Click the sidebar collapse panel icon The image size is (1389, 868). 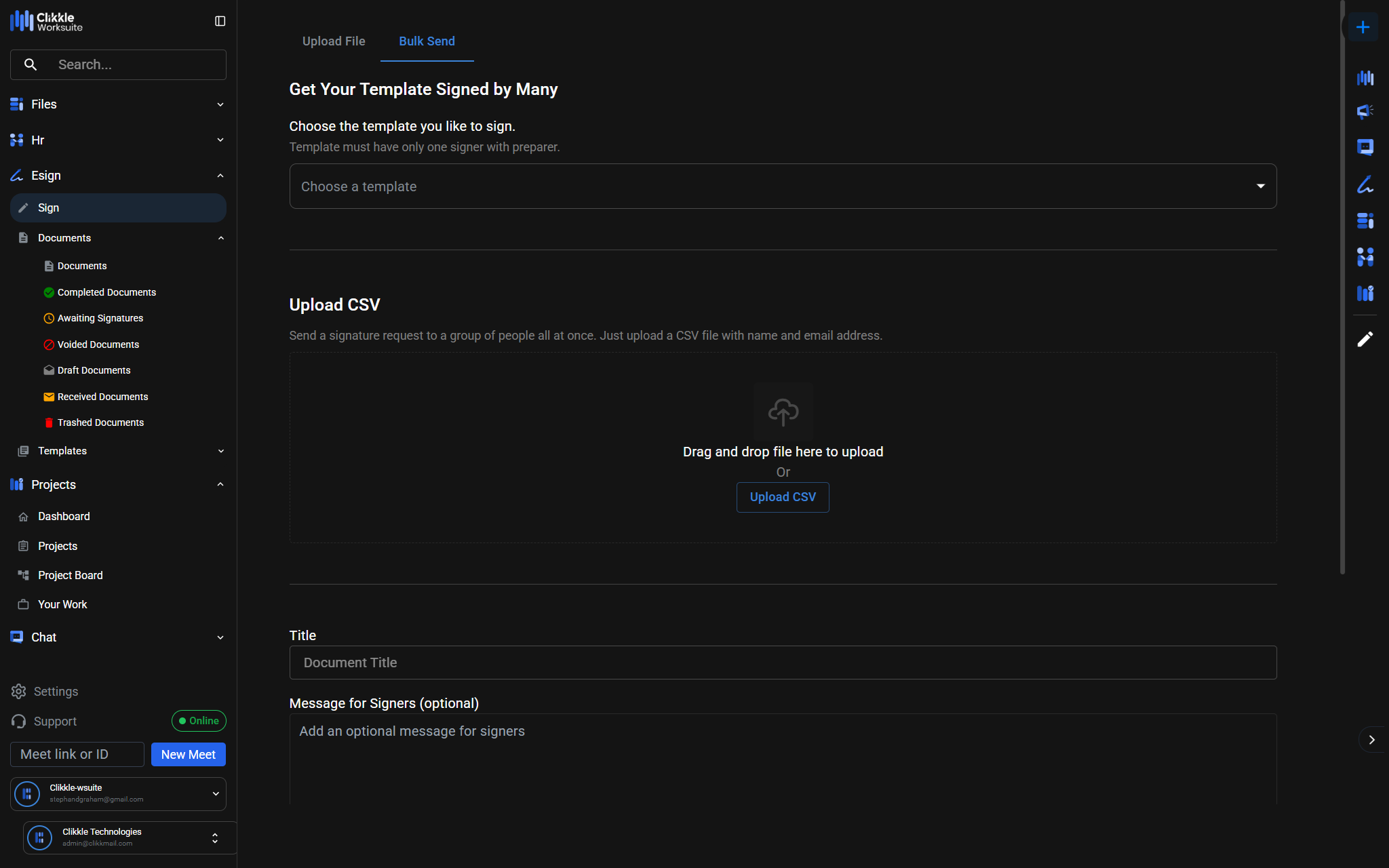[x=220, y=21]
